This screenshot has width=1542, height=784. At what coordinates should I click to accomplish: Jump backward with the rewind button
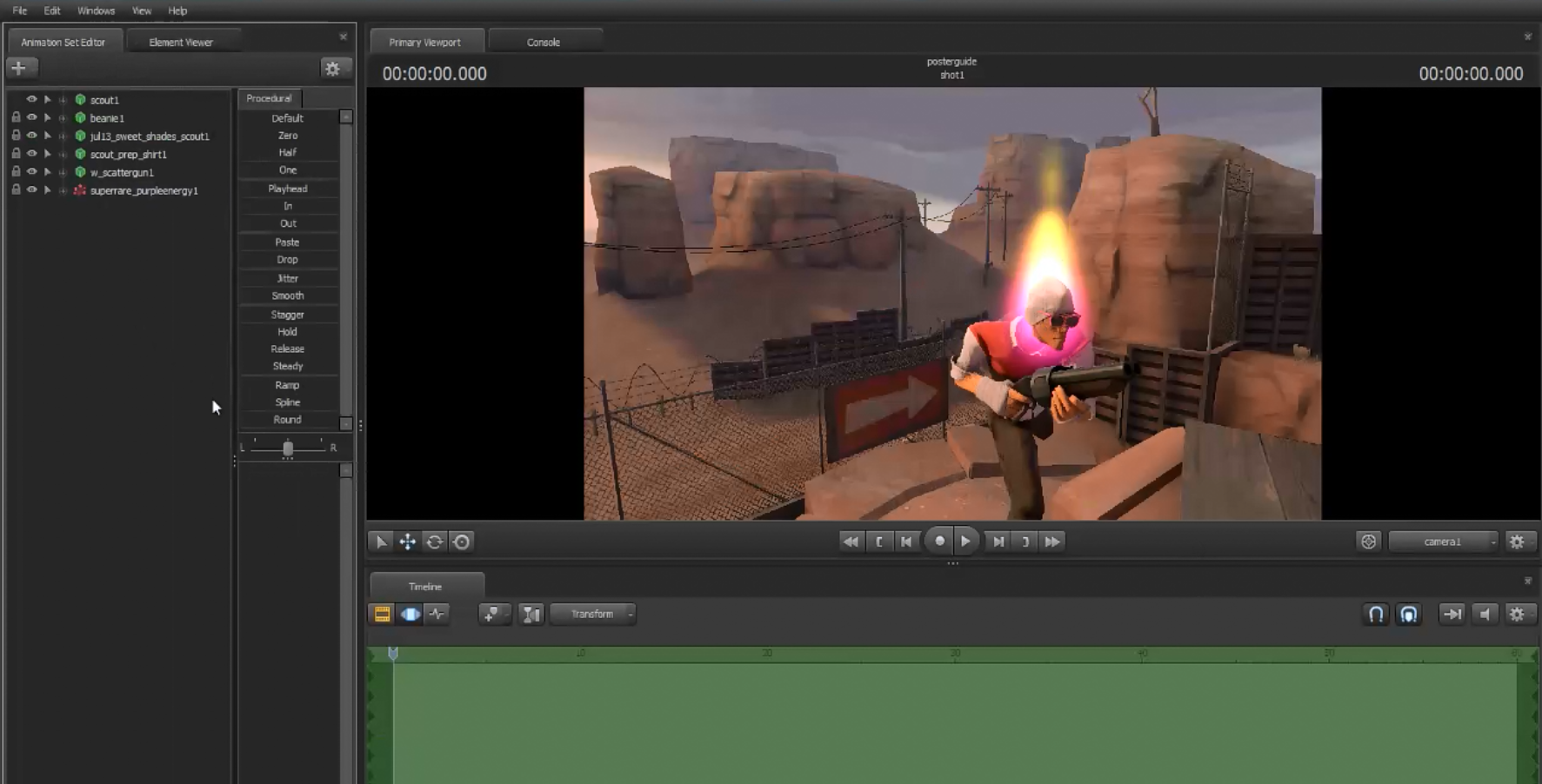pyautogui.click(x=851, y=541)
